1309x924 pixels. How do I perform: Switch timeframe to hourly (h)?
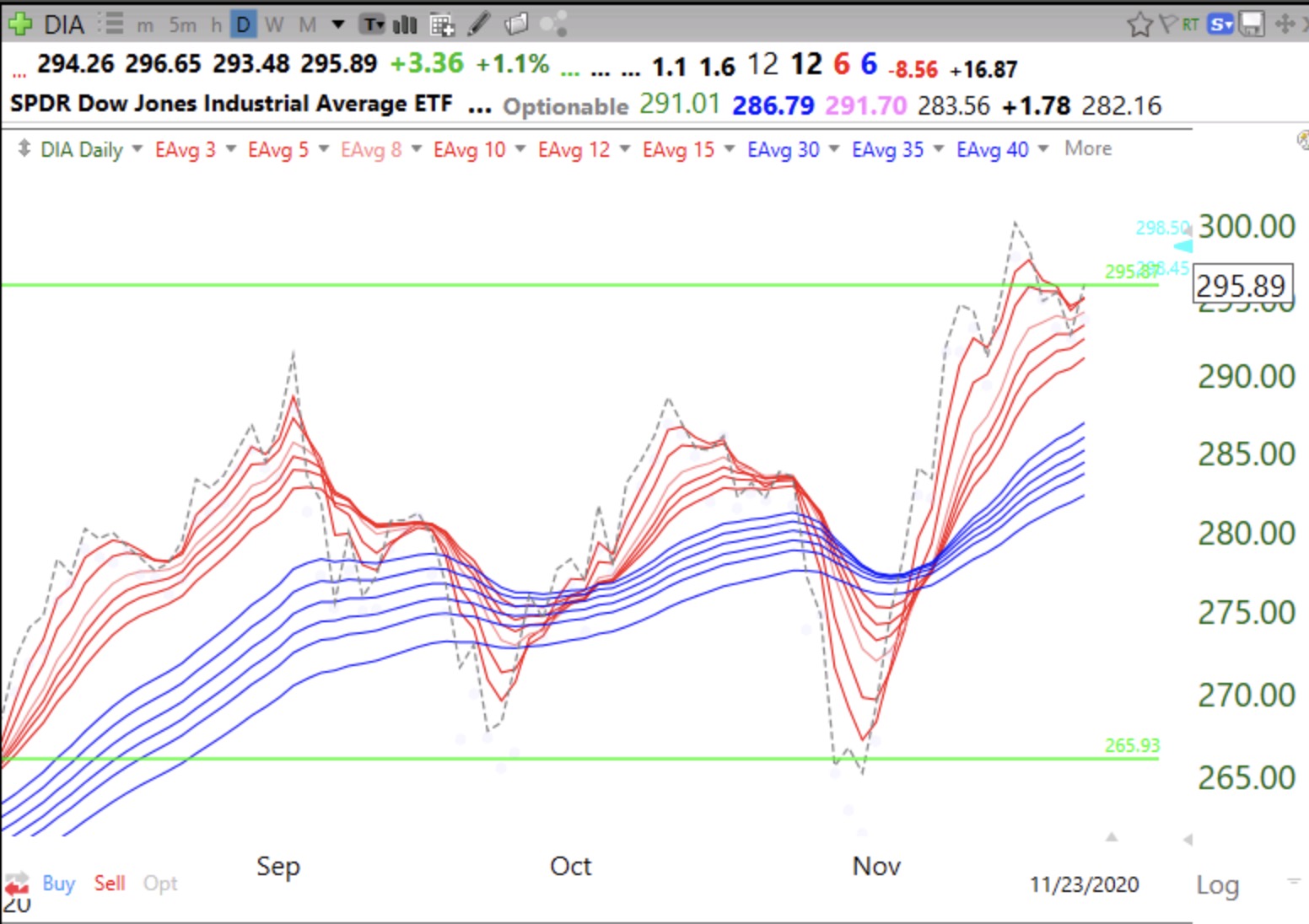click(216, 24)
